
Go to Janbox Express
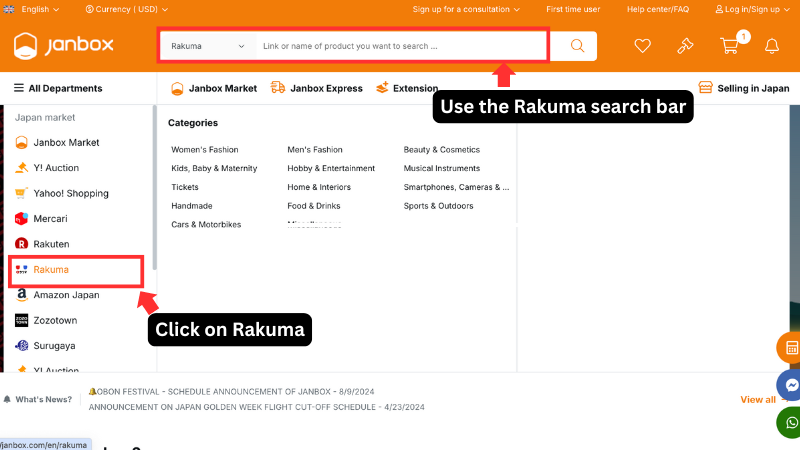(x=316, y=88)
